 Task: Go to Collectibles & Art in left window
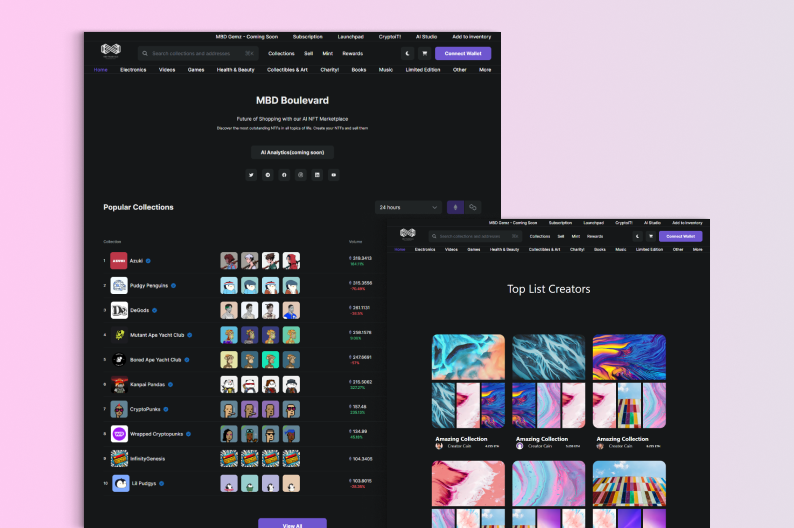point(287,70)
